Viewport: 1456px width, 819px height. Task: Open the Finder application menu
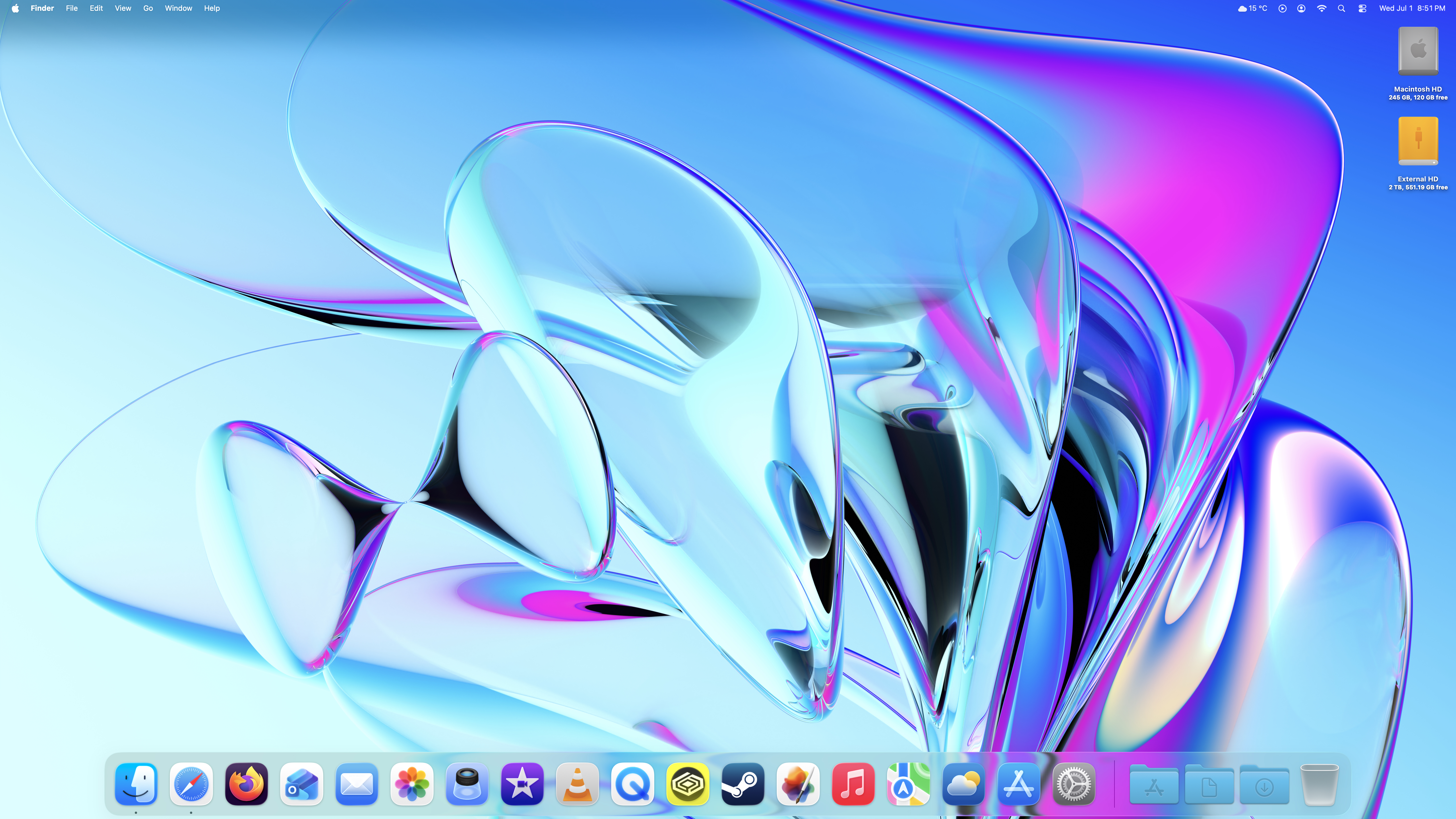(x=42, y=9)
